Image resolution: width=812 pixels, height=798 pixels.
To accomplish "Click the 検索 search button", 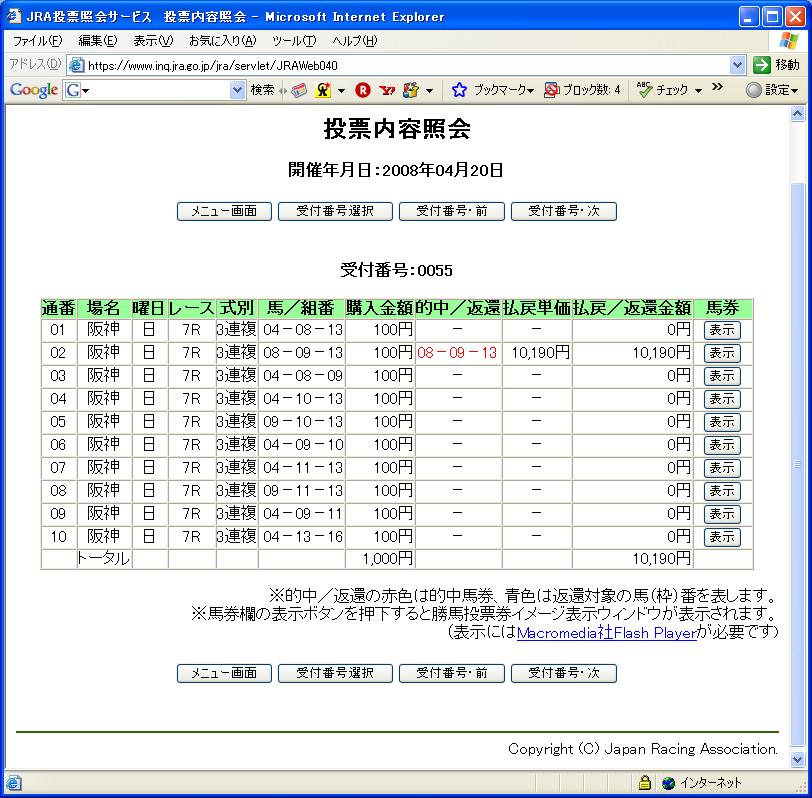I will pos(262,90).
